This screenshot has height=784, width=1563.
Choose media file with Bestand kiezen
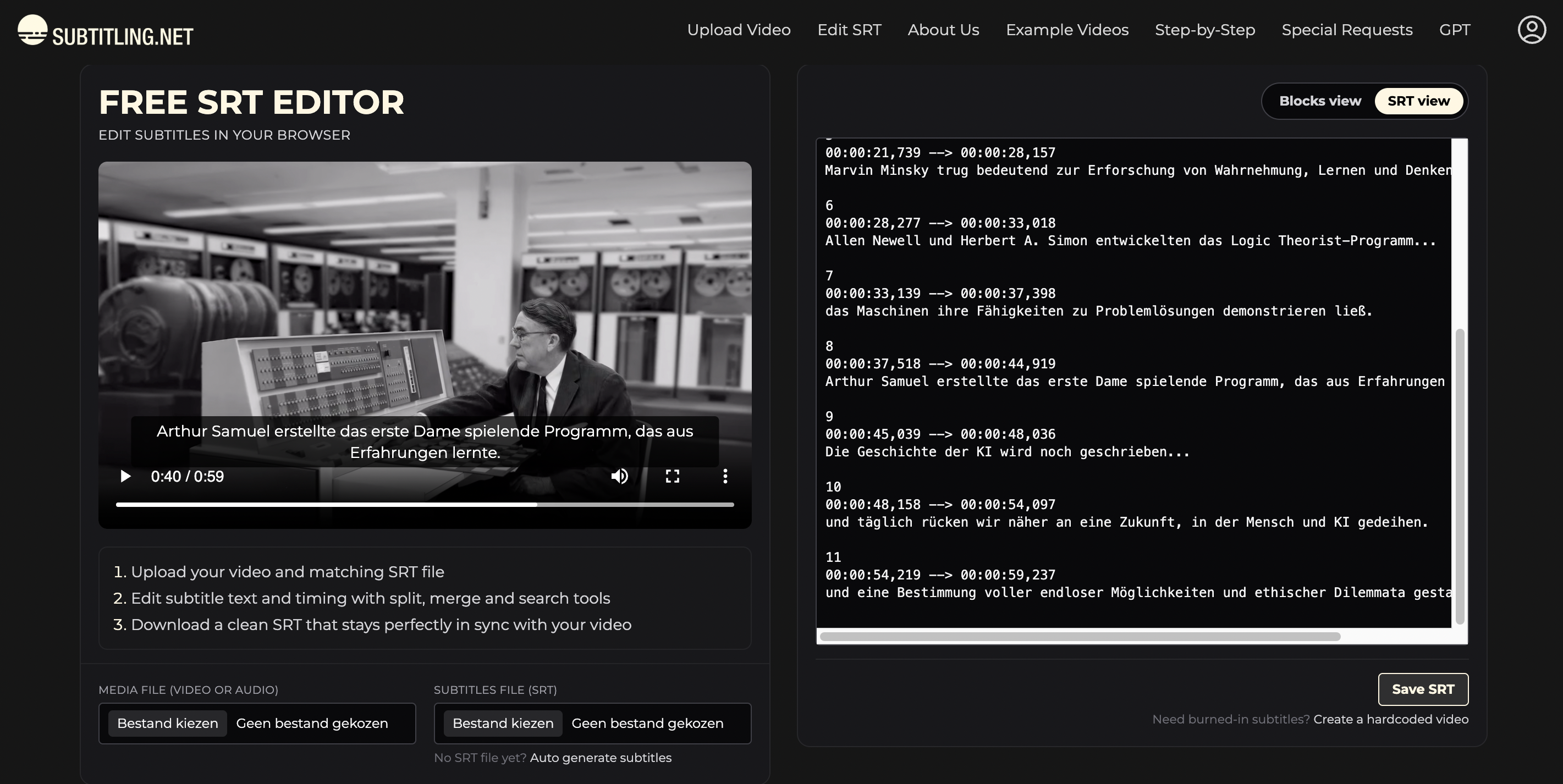(167, 723)
